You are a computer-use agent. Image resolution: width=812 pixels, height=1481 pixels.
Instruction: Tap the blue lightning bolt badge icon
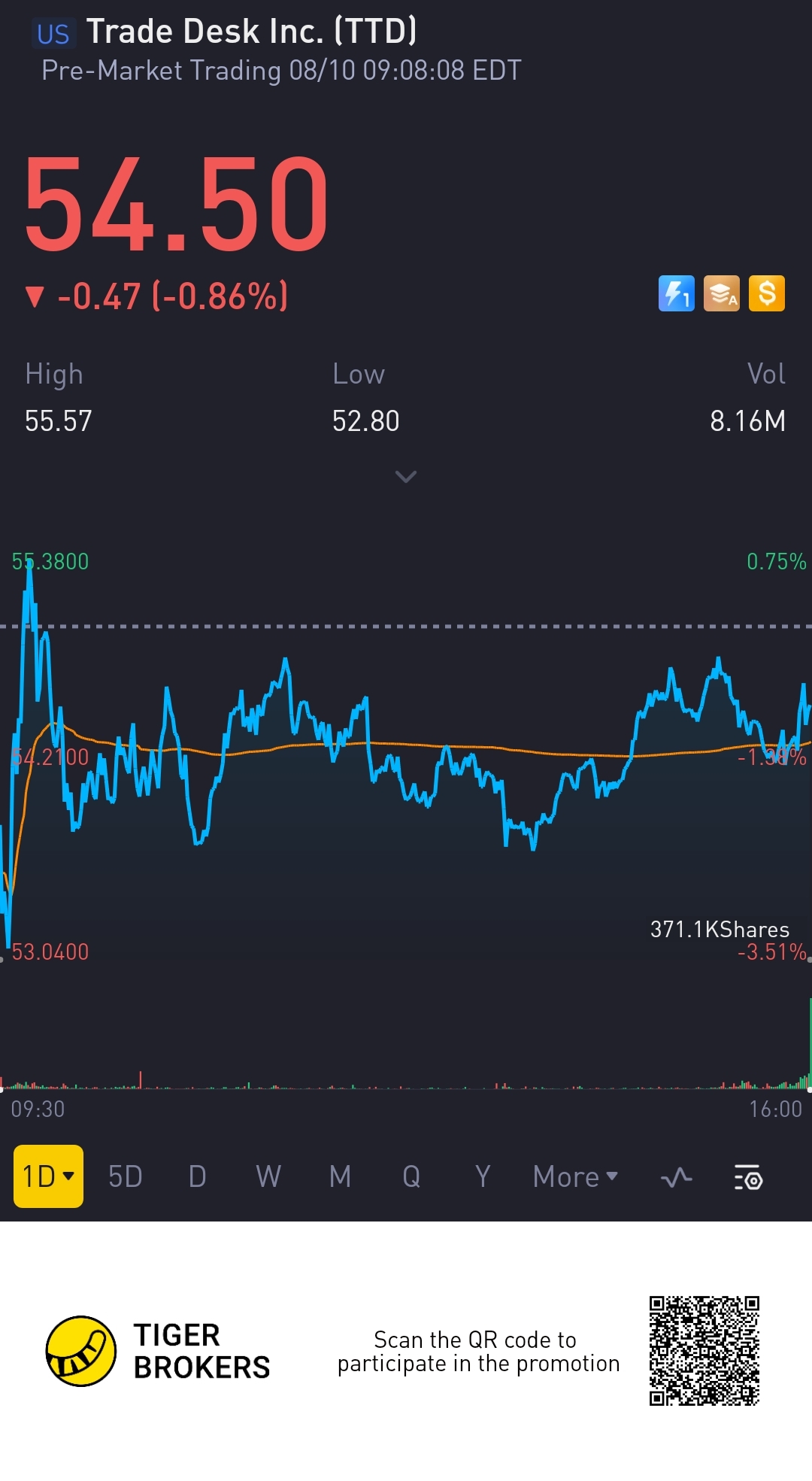coord(677,293)
